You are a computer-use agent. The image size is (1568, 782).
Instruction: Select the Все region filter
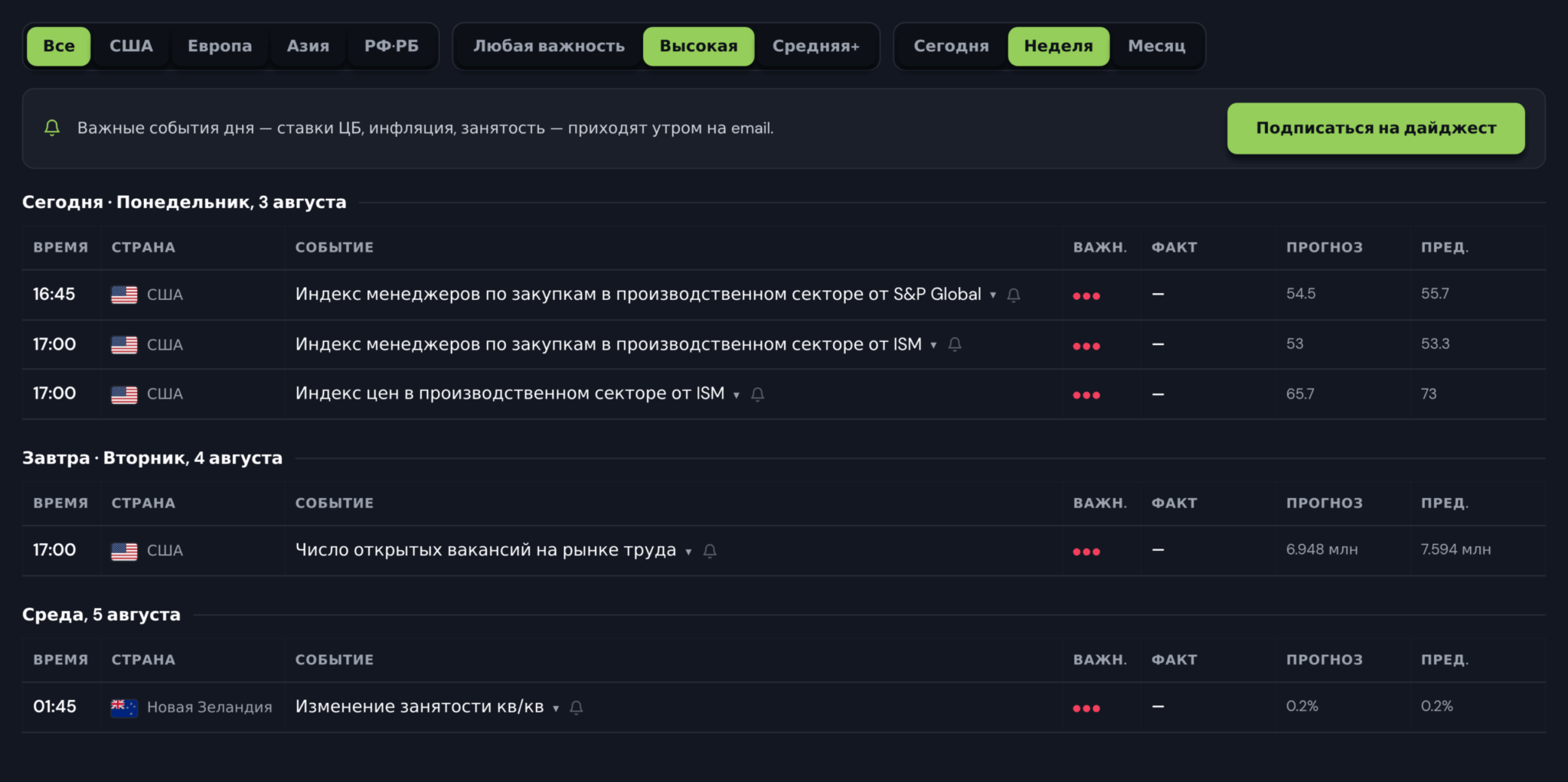(x=59, y=46)
